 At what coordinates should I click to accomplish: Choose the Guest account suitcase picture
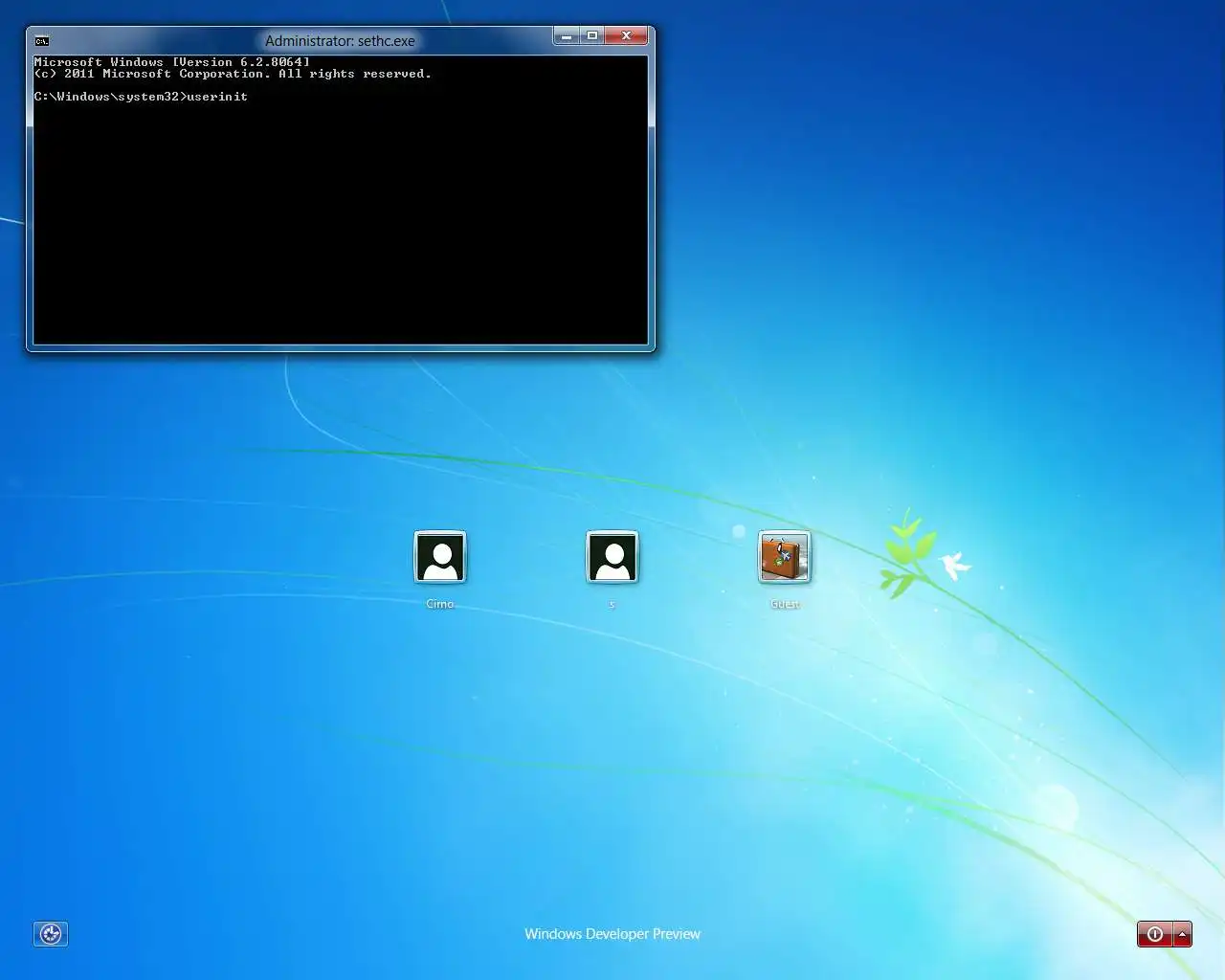pyautogui.click(x=785, y=557)
